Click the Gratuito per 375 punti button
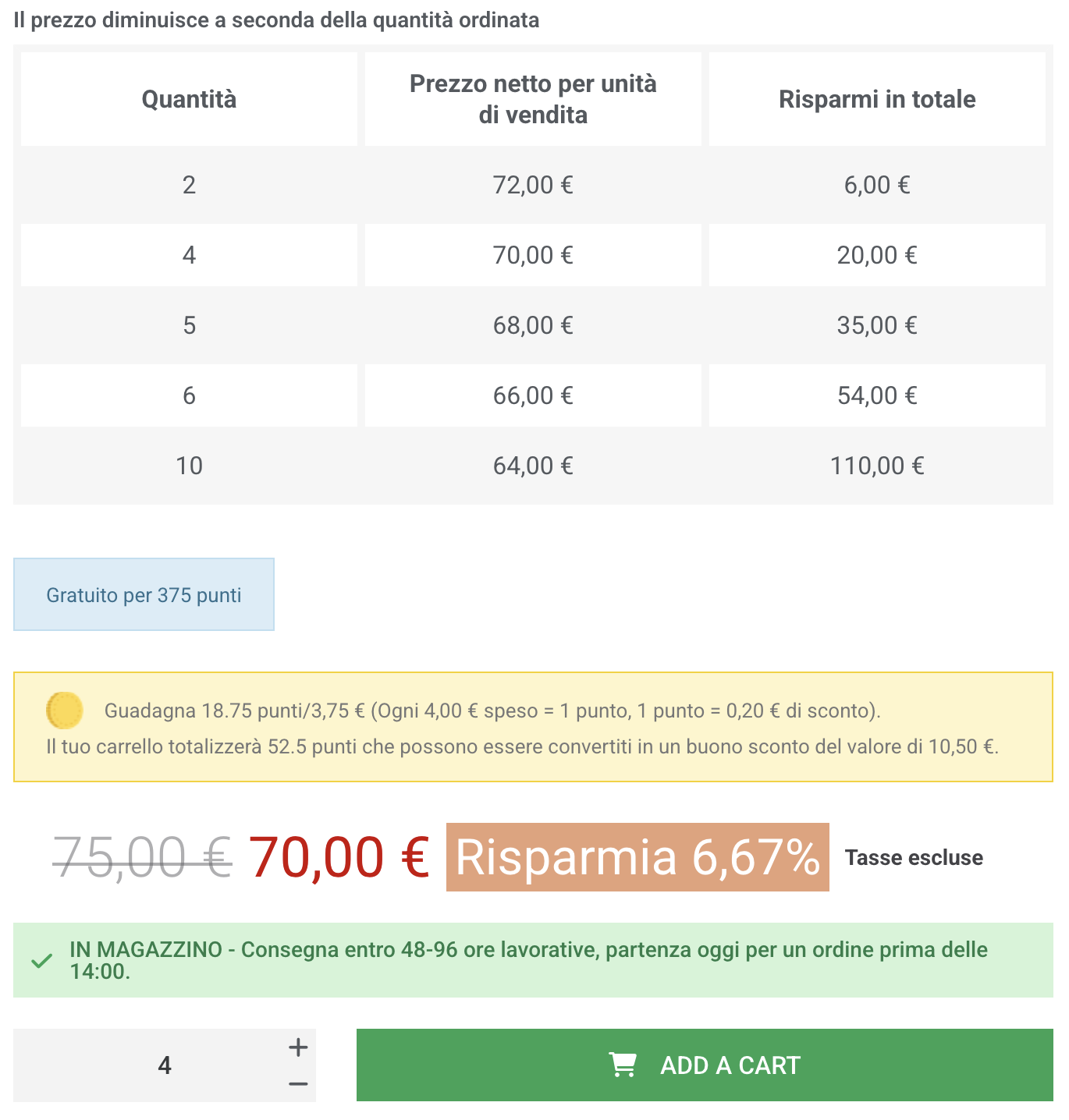The width and height of the screenshot is (1069, 1120). pyautogui.click(x=144, y=594)
